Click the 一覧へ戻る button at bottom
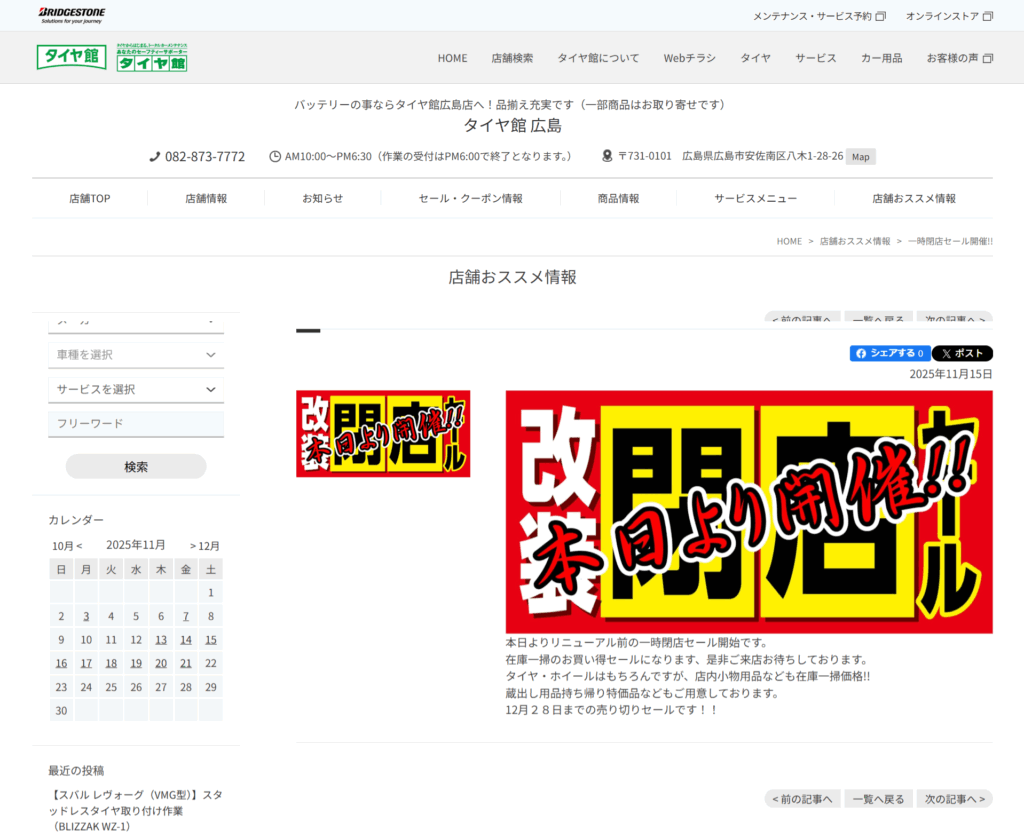Viewport: 1024px width, 838px height. (x=877, y=799)
